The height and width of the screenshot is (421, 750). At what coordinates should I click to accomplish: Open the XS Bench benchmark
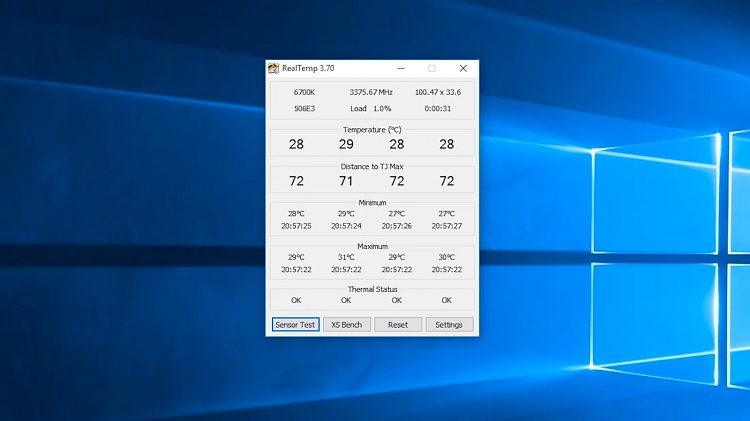coord(346,324)
